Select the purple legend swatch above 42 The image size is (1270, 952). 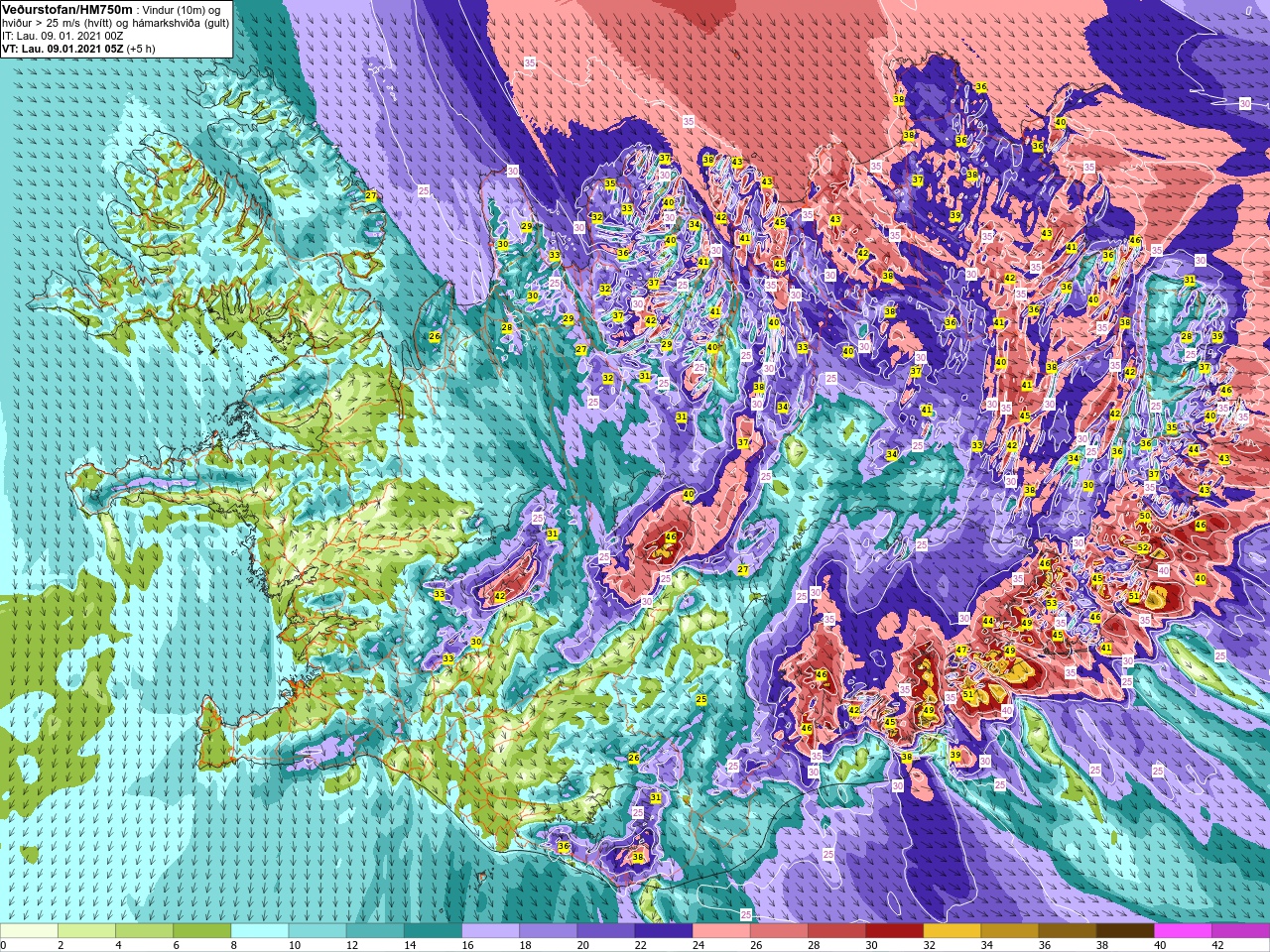(1240, 931)
